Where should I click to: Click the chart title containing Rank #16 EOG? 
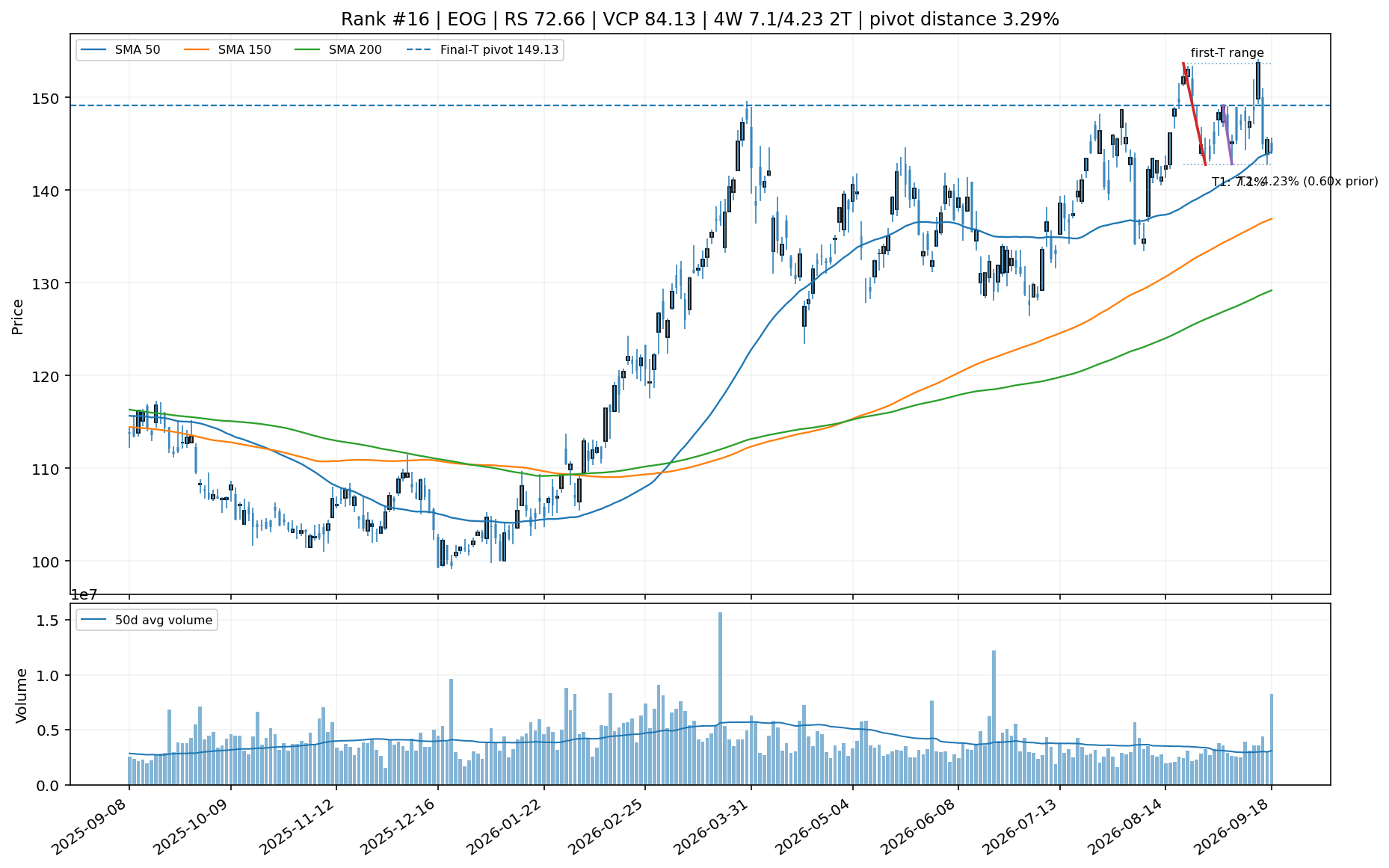point(700,19)
